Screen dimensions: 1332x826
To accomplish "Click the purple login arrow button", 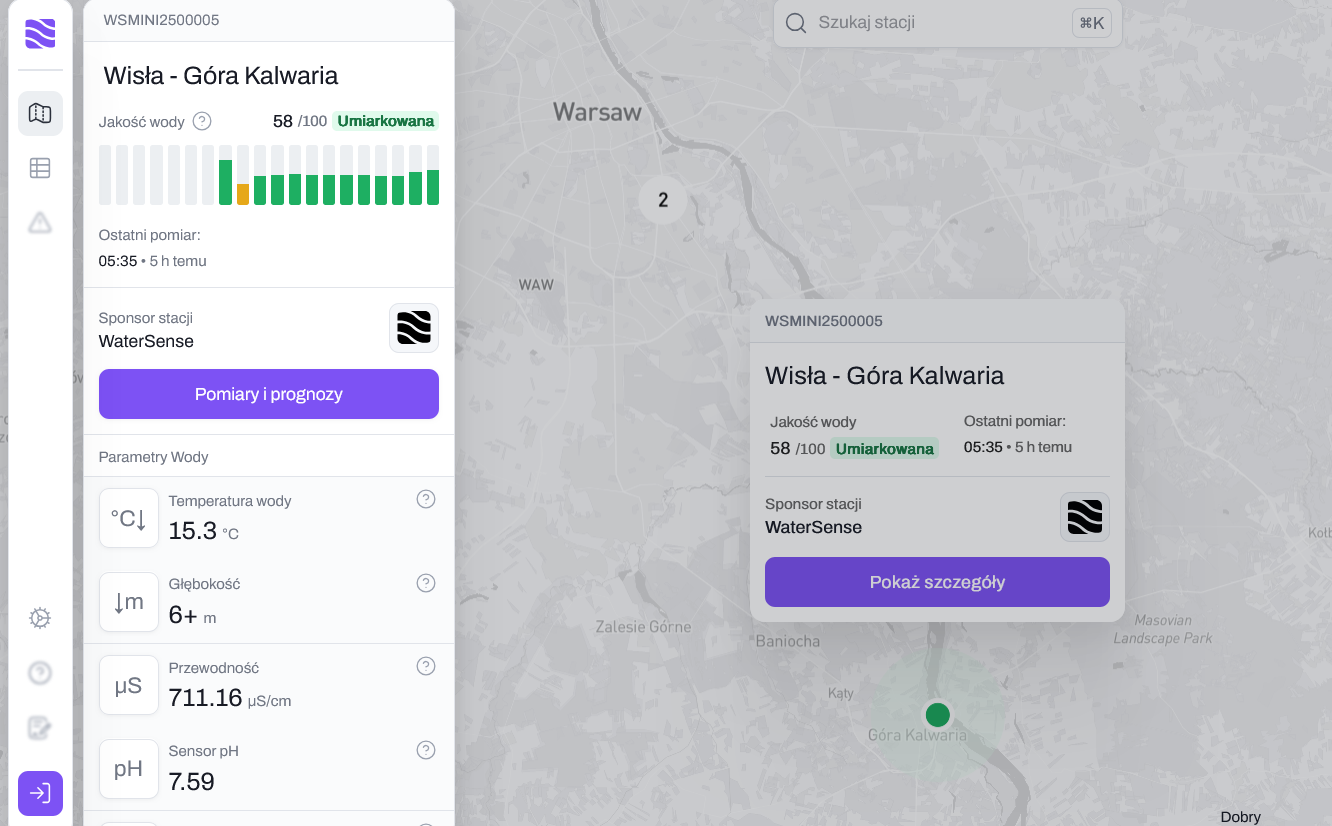I will click(x=40, y=793).
